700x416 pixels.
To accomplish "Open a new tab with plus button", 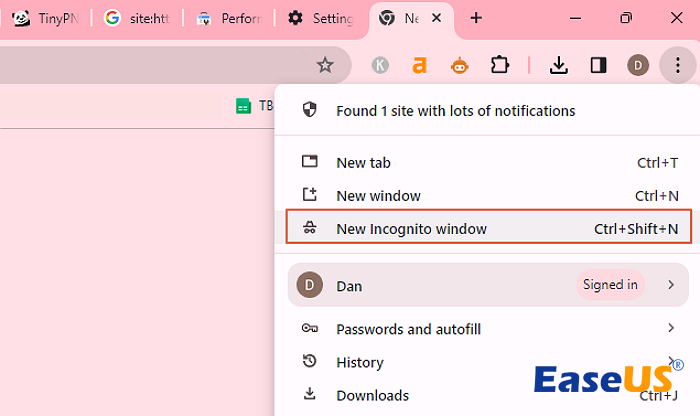I will pos(476,18).
